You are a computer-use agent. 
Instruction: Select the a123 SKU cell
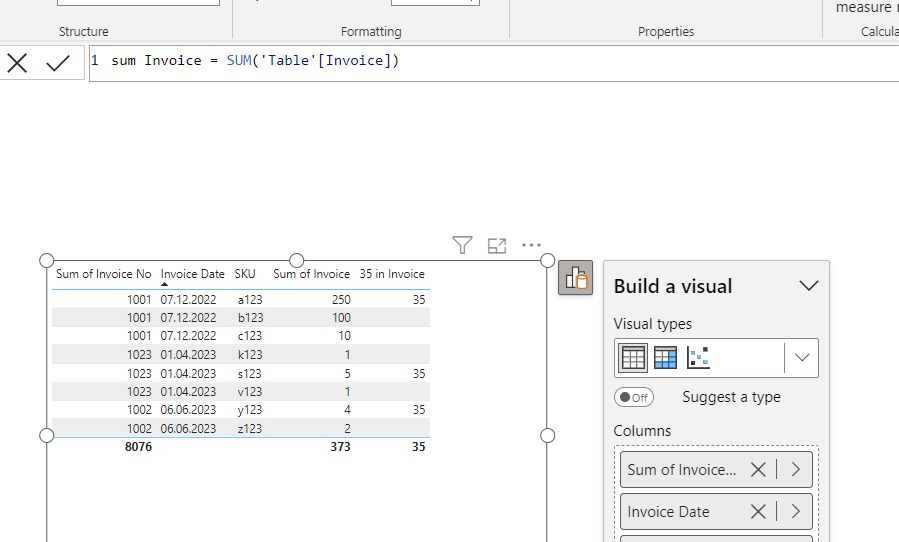(x=250, y=299)
